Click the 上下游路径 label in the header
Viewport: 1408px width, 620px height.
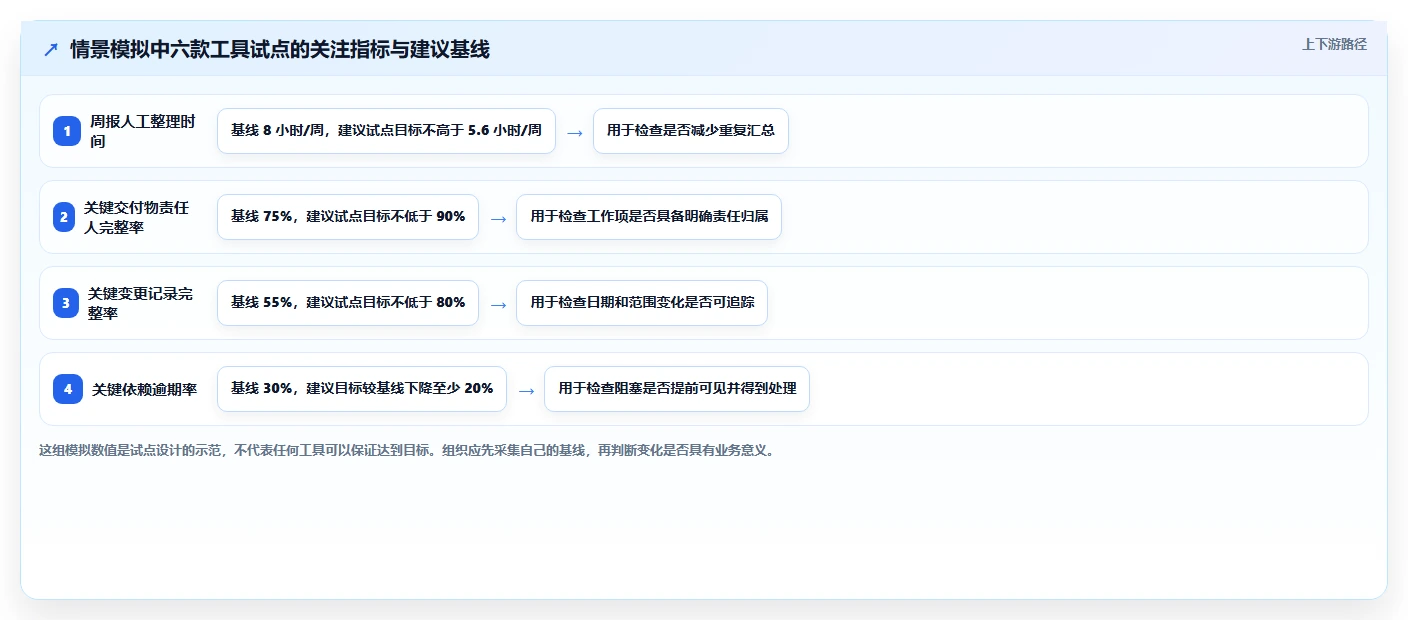1334,44
